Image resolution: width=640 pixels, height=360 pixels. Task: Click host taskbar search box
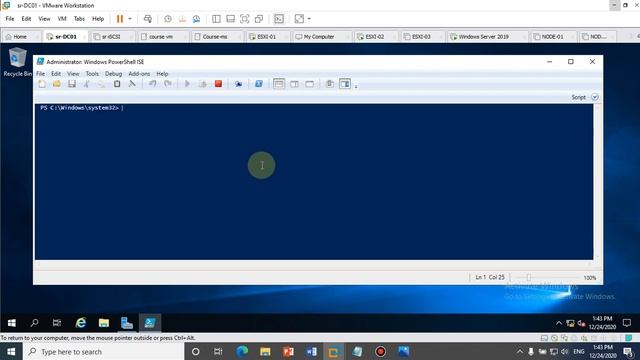click(104, 352)
